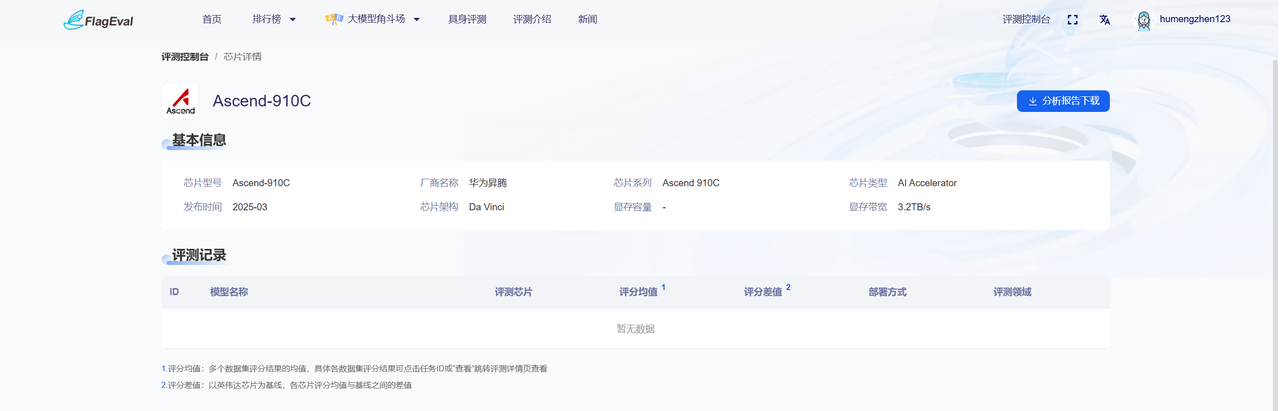
Task: Open 评测控制台 in the top bar
Action: pos(1026,20)
